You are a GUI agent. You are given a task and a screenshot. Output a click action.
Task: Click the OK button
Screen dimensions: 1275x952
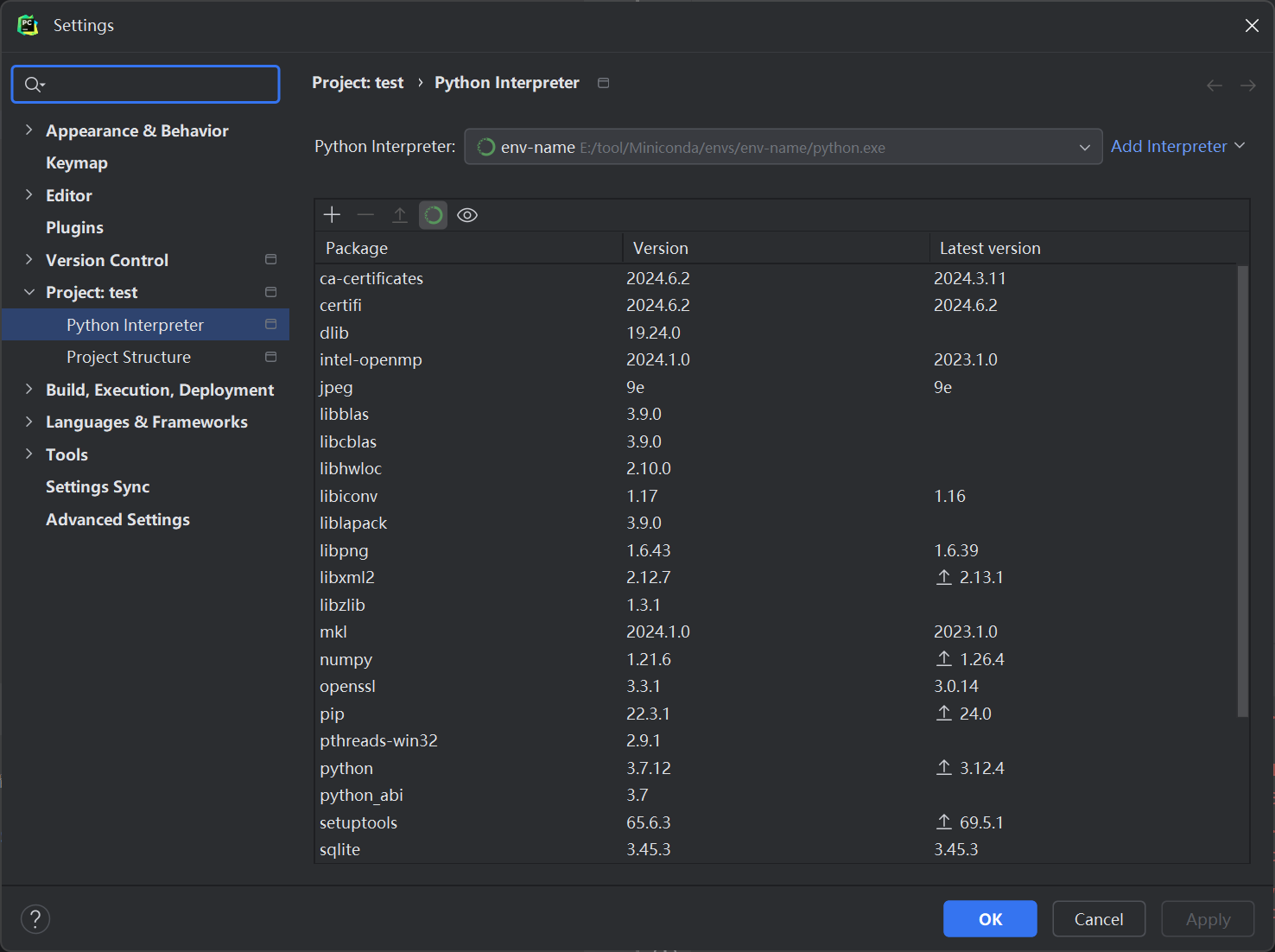point(990,919)
